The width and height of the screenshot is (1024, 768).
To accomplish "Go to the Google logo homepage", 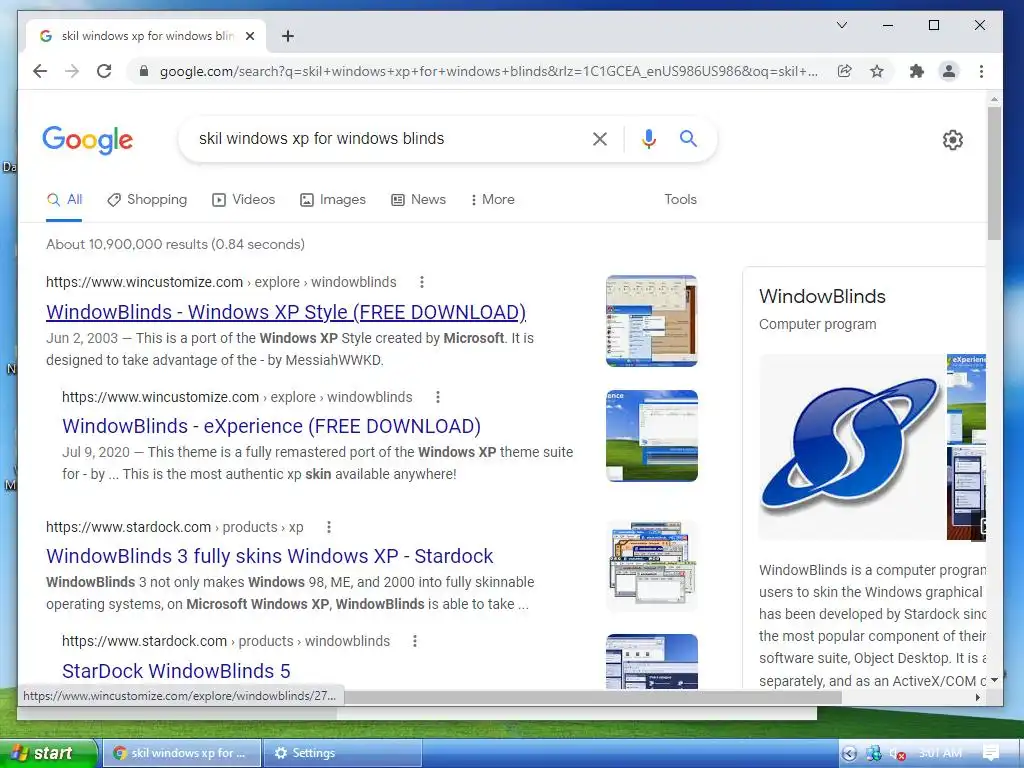I will (88, 140).
